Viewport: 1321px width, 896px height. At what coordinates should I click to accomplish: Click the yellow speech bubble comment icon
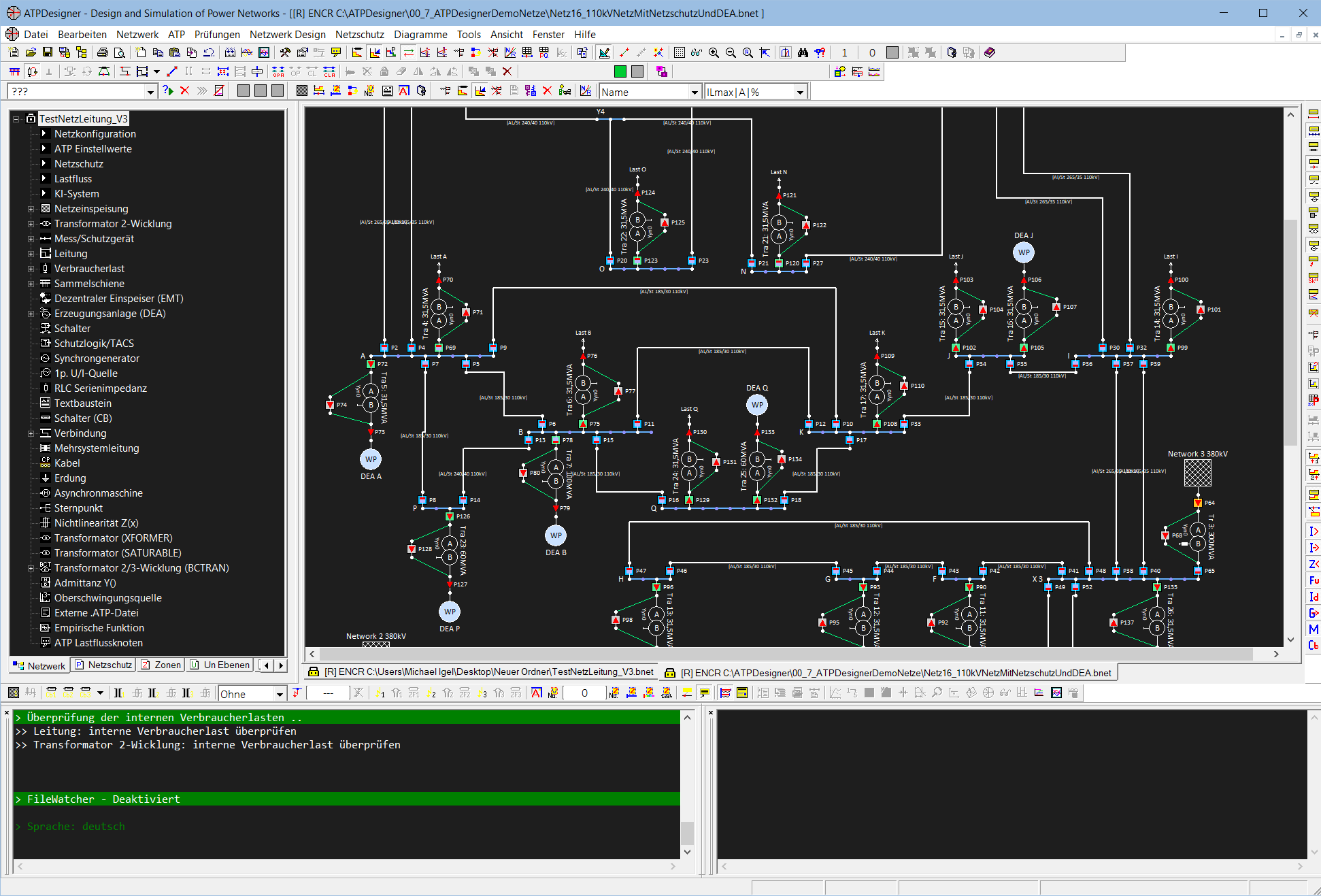[336, 52]
